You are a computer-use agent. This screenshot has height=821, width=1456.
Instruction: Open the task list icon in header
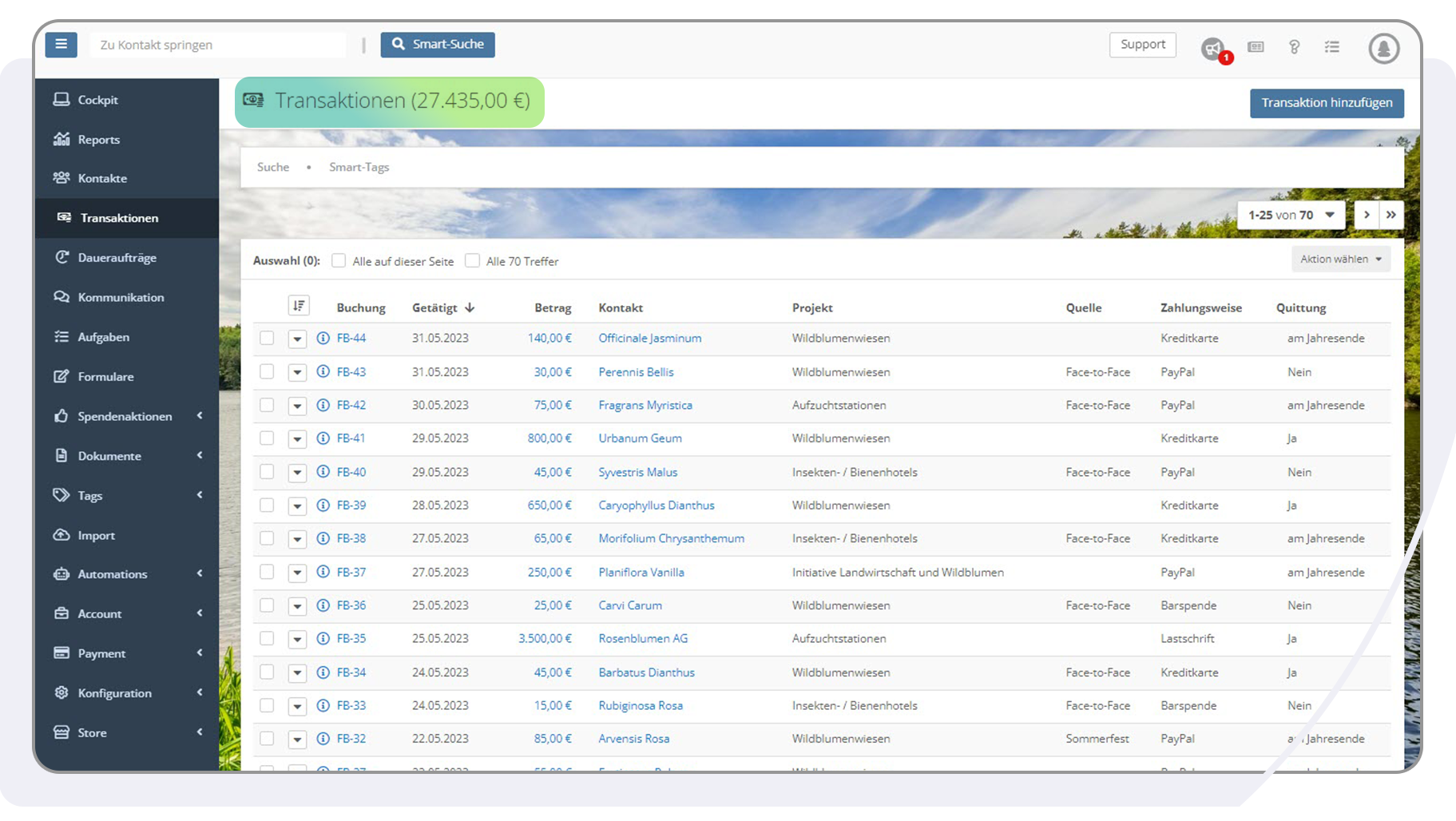coord(1331,47)
